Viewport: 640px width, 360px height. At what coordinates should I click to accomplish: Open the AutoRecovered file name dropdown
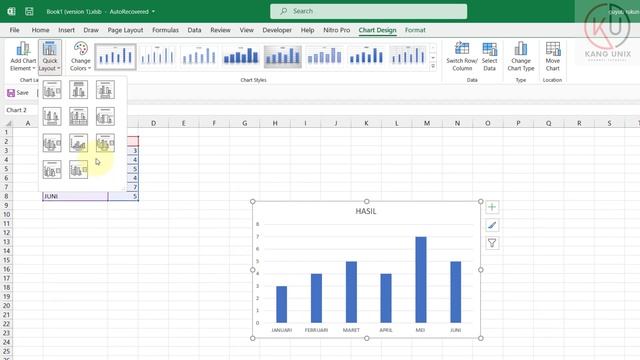pyautogui.click(x=153, y=12)
